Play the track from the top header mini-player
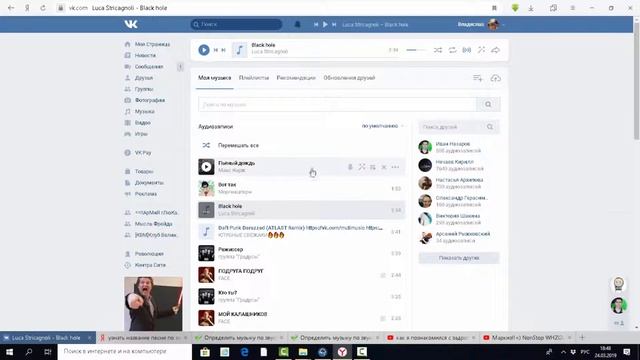Viewport: 640px width, 360px height. pos(325,24)
